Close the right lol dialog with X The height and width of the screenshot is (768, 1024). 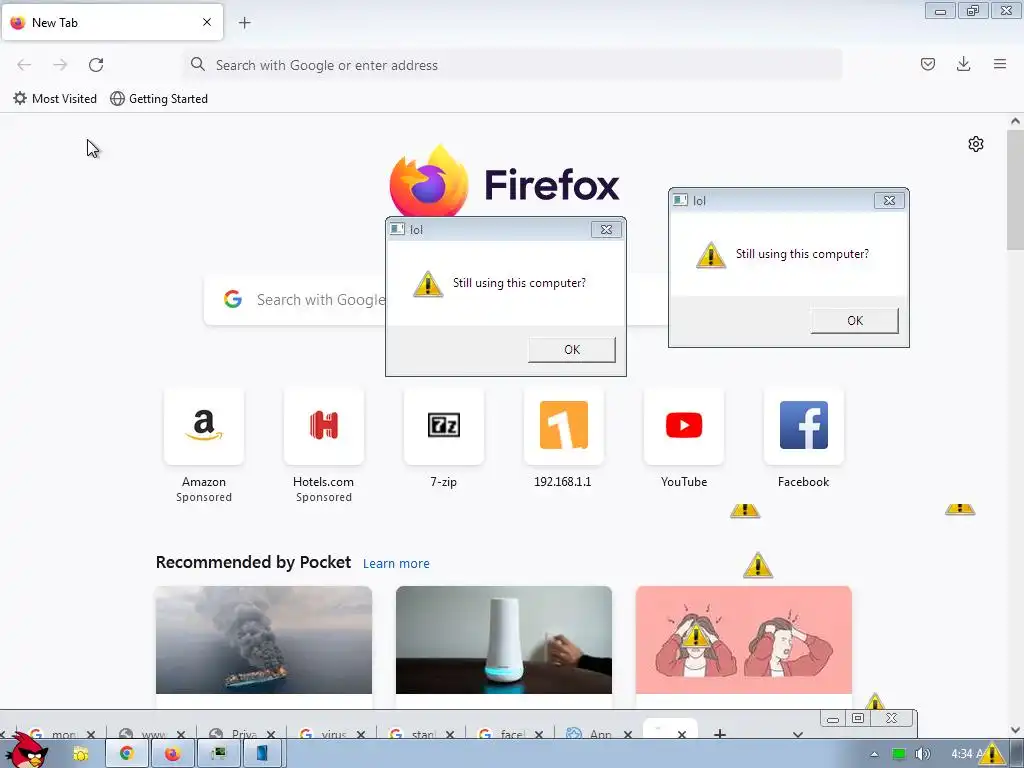pyautogui.click(x=889, y=200)
